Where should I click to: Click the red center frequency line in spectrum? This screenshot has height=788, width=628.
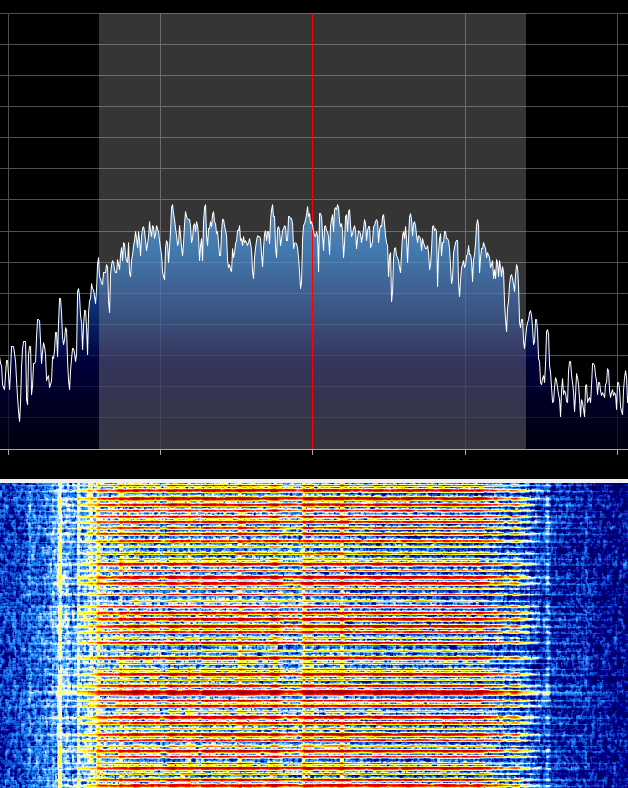point(312,120)
